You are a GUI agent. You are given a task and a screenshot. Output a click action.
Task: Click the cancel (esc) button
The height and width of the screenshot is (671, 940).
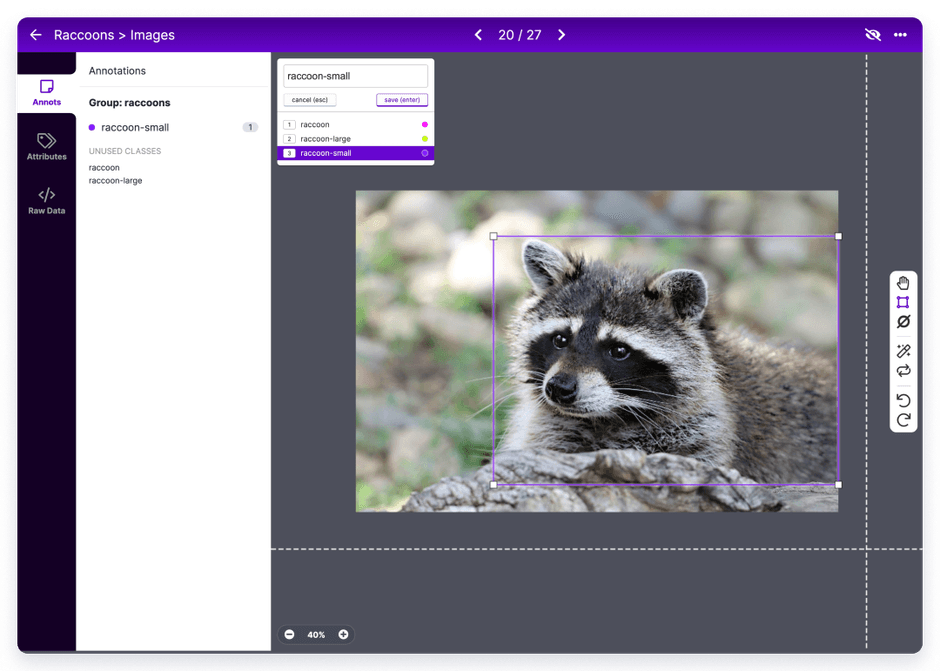tap(309, 100)
